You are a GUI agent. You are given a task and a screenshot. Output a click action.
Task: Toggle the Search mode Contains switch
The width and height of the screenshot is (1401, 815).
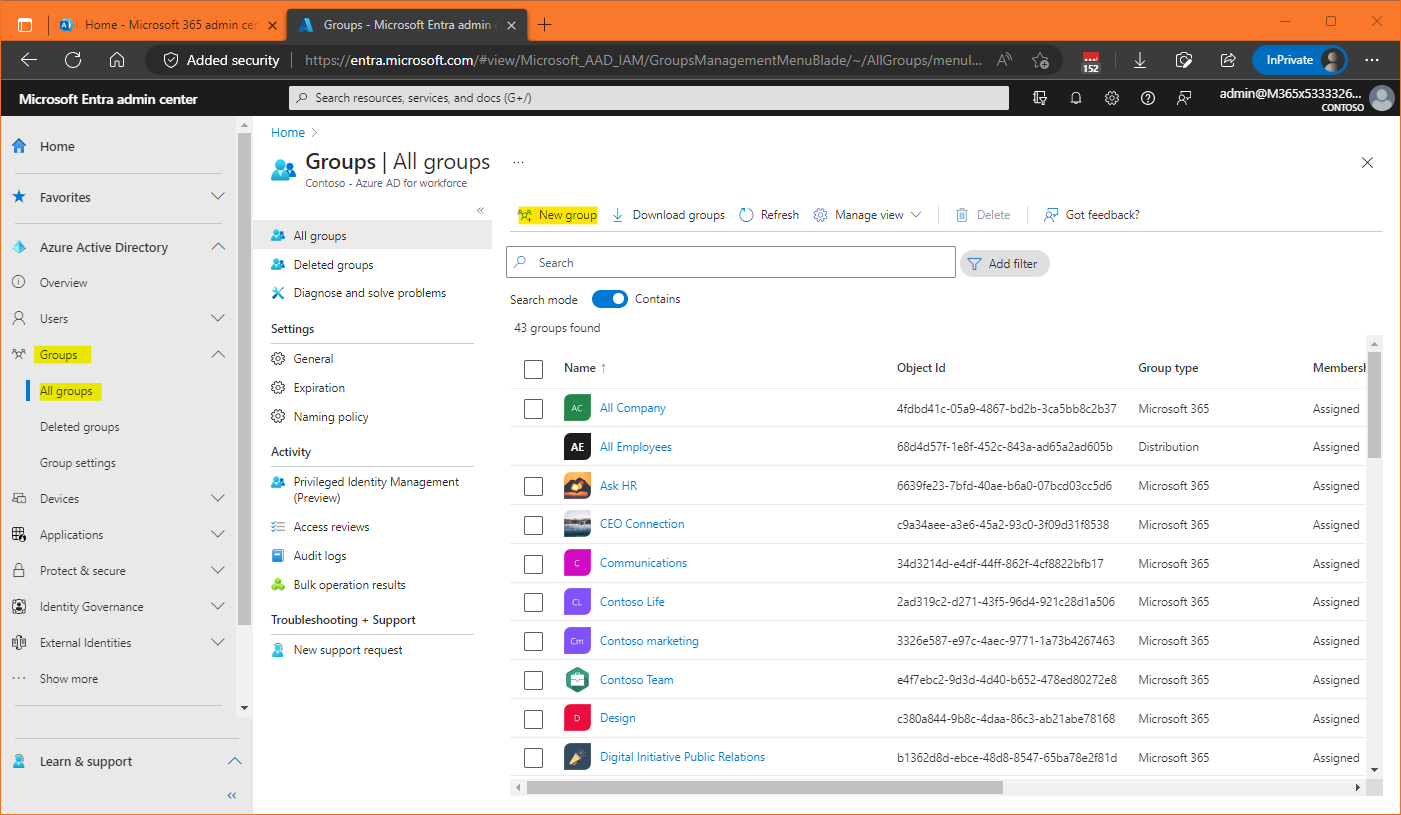click(609, 299)
